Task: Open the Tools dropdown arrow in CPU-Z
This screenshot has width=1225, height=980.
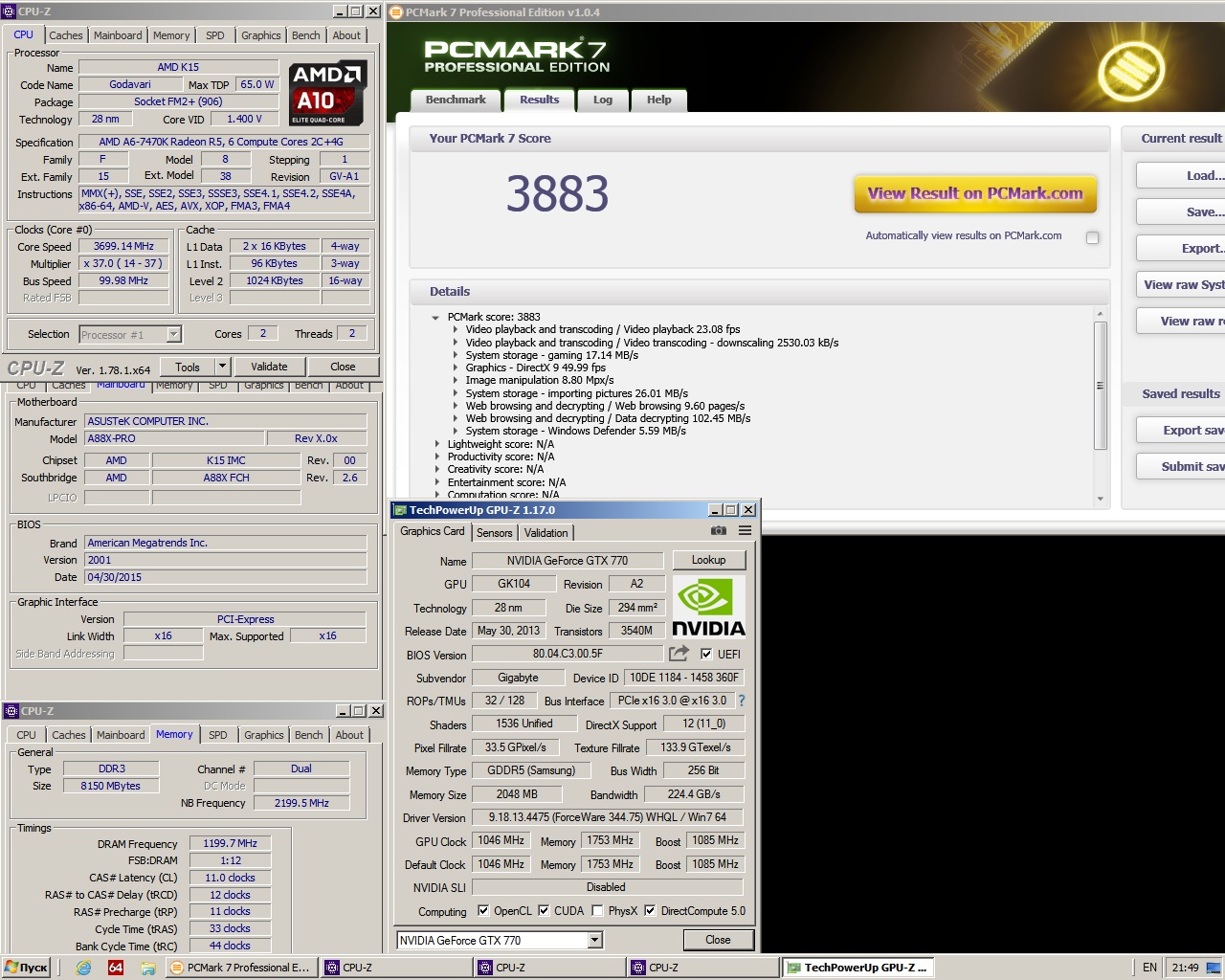Action: pyautogui.click(x=222, y=367)
